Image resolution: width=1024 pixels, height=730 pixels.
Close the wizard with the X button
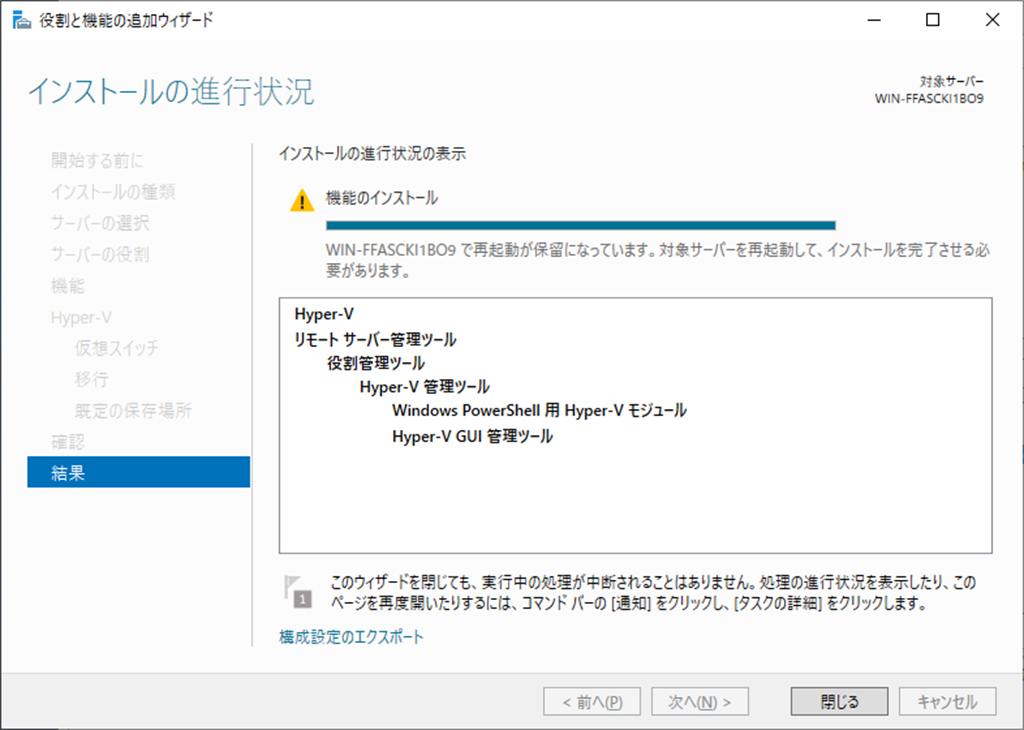(x=992, y=20)
